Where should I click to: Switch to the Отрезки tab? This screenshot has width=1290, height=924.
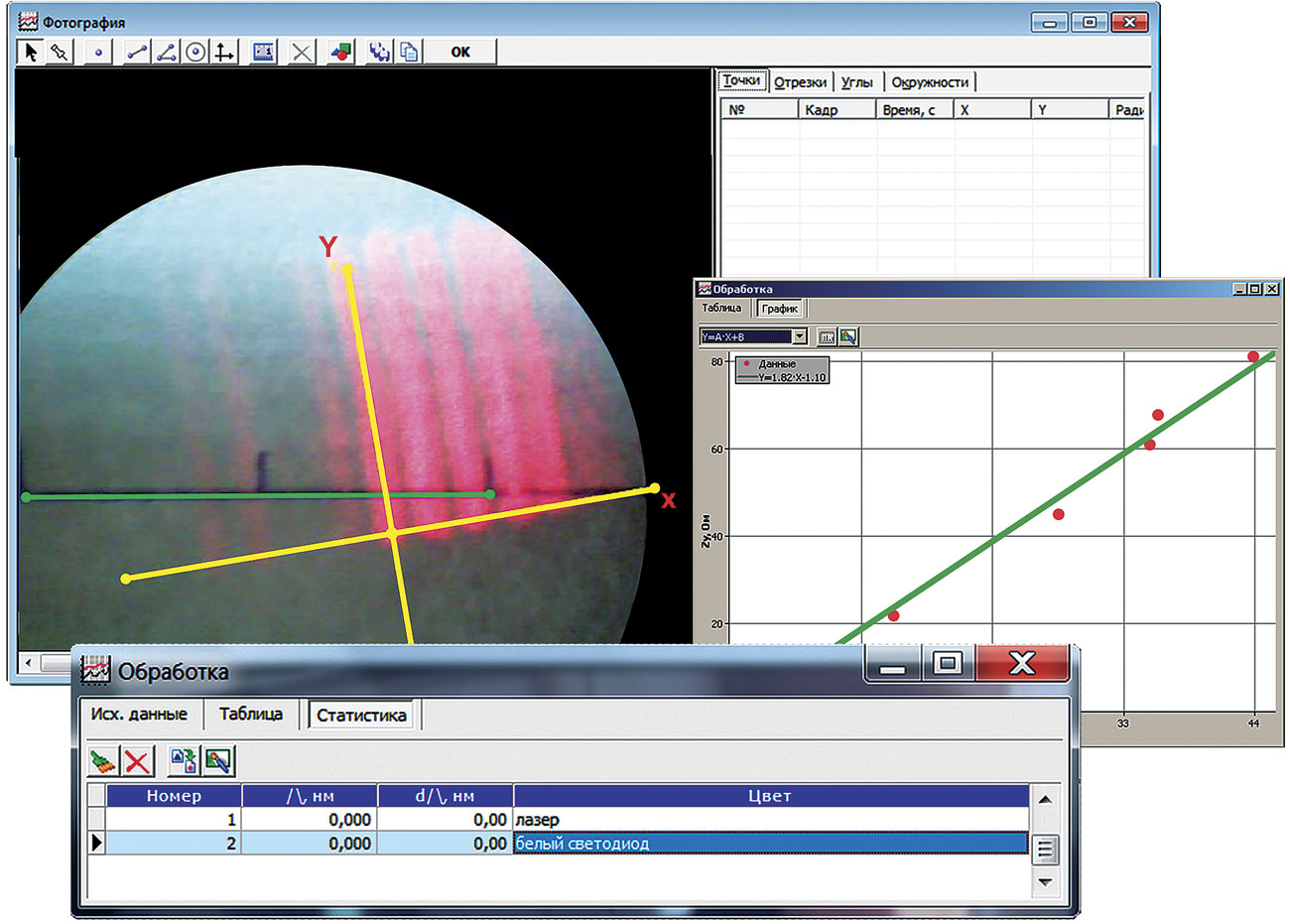(800, 82)
